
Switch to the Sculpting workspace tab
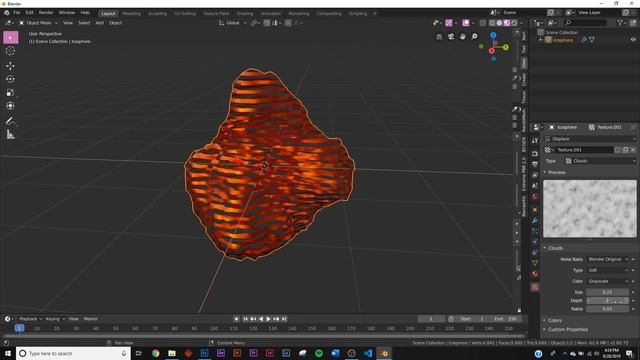click(x=157, y=13)
